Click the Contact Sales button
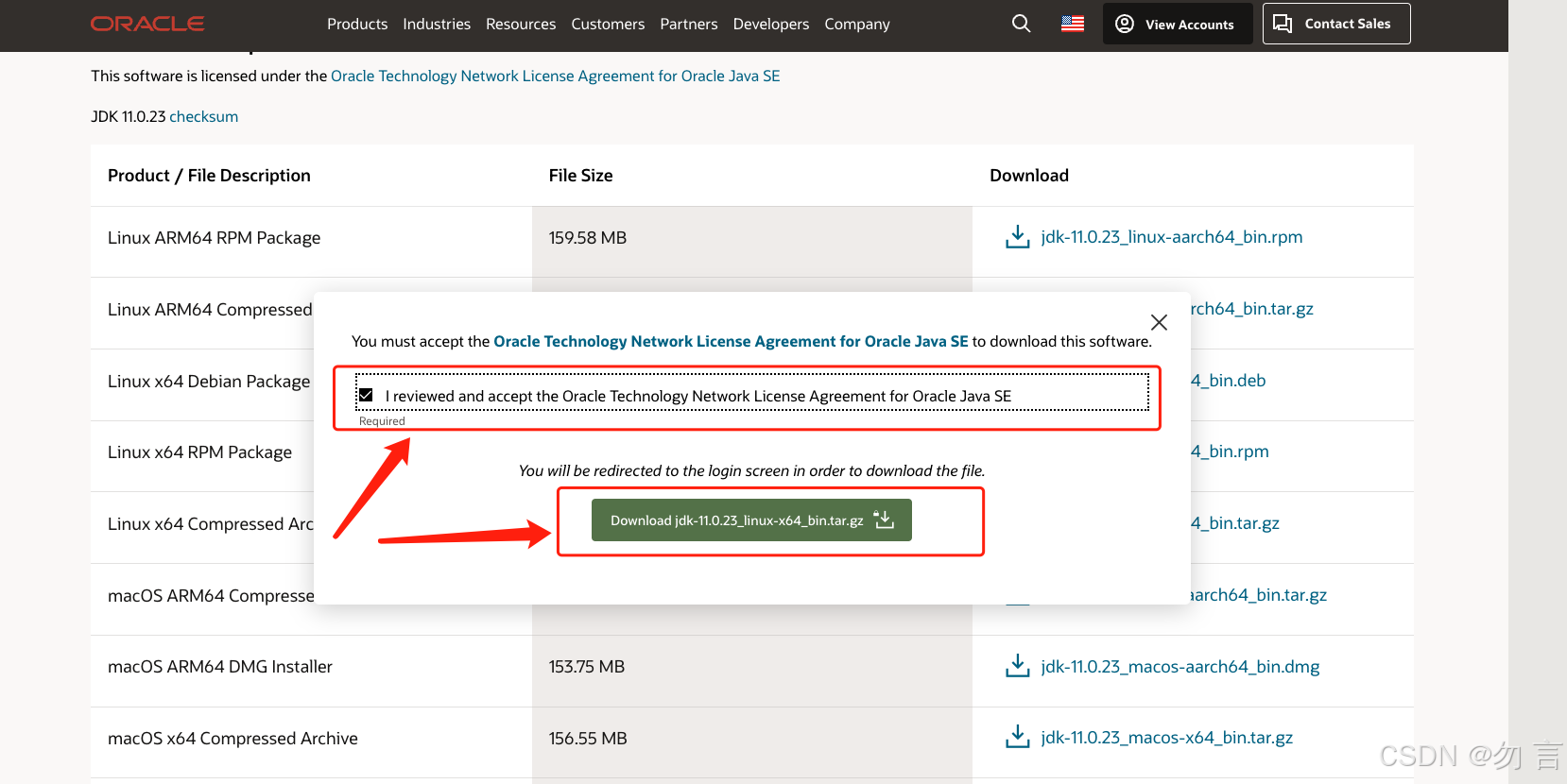Image resolution: width=1567 pixels, height=784 pixels. point(1336,24)
